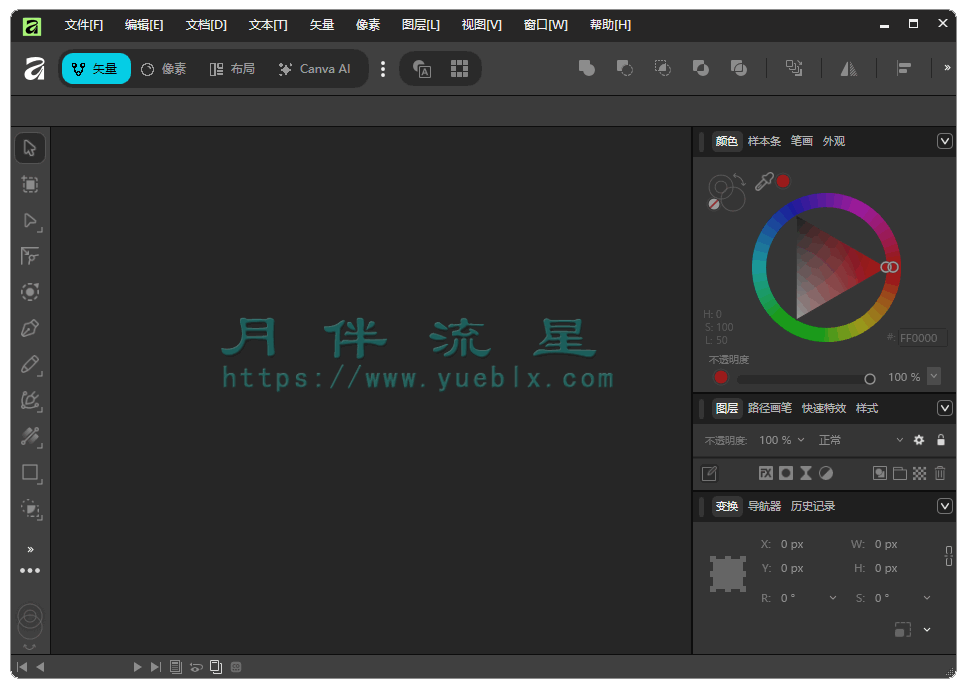965x686 pixels.
Task: Open the 图层[L] menu
Action: click(421, 25)
